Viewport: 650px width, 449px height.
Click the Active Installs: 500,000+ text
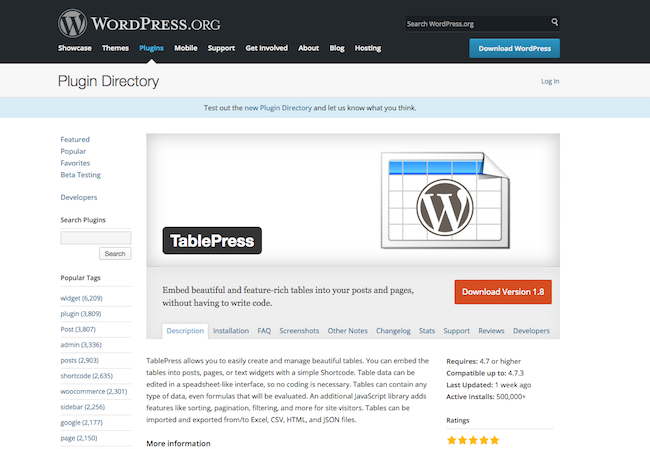pos(486,397)
